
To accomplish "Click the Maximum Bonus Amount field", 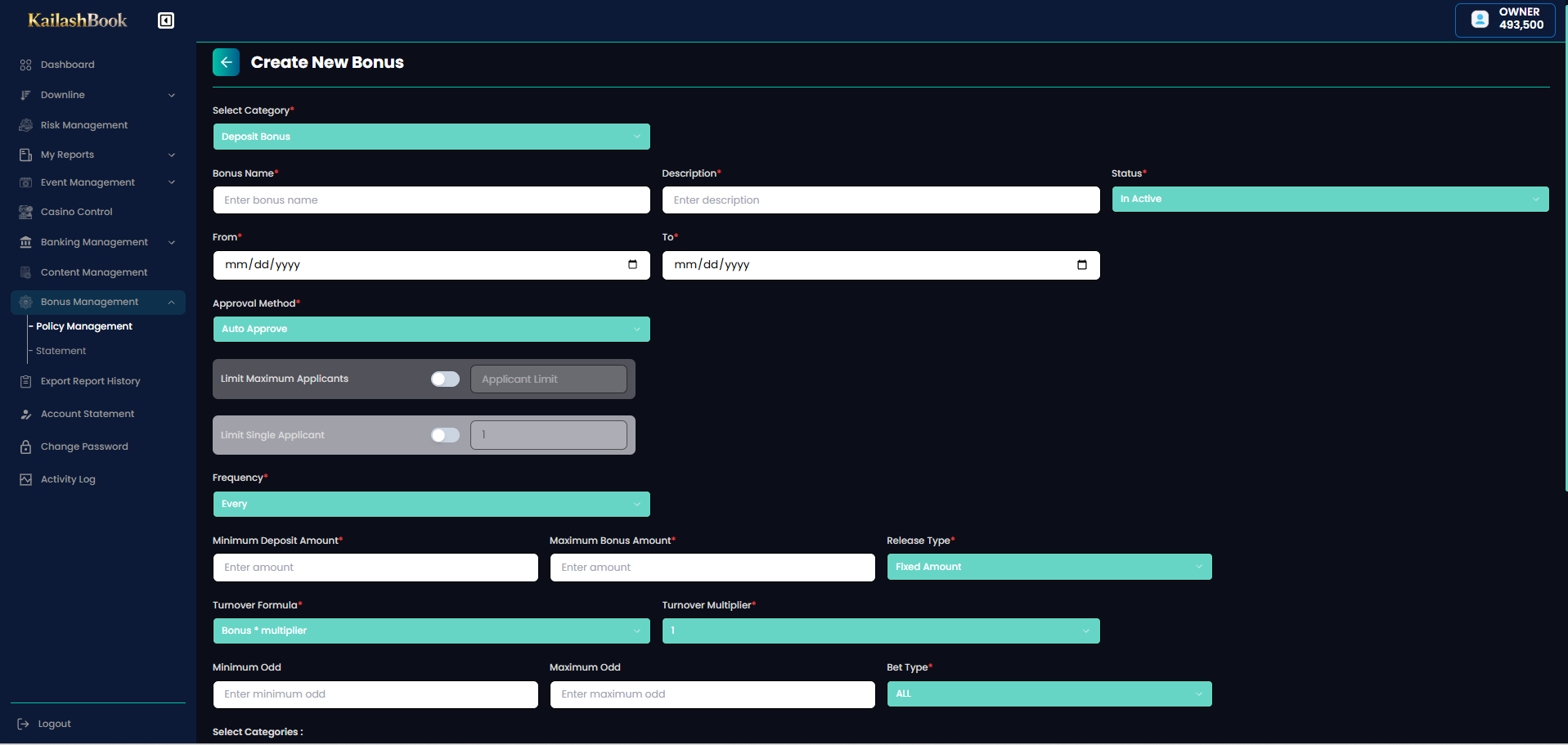I will coord(712,568).
